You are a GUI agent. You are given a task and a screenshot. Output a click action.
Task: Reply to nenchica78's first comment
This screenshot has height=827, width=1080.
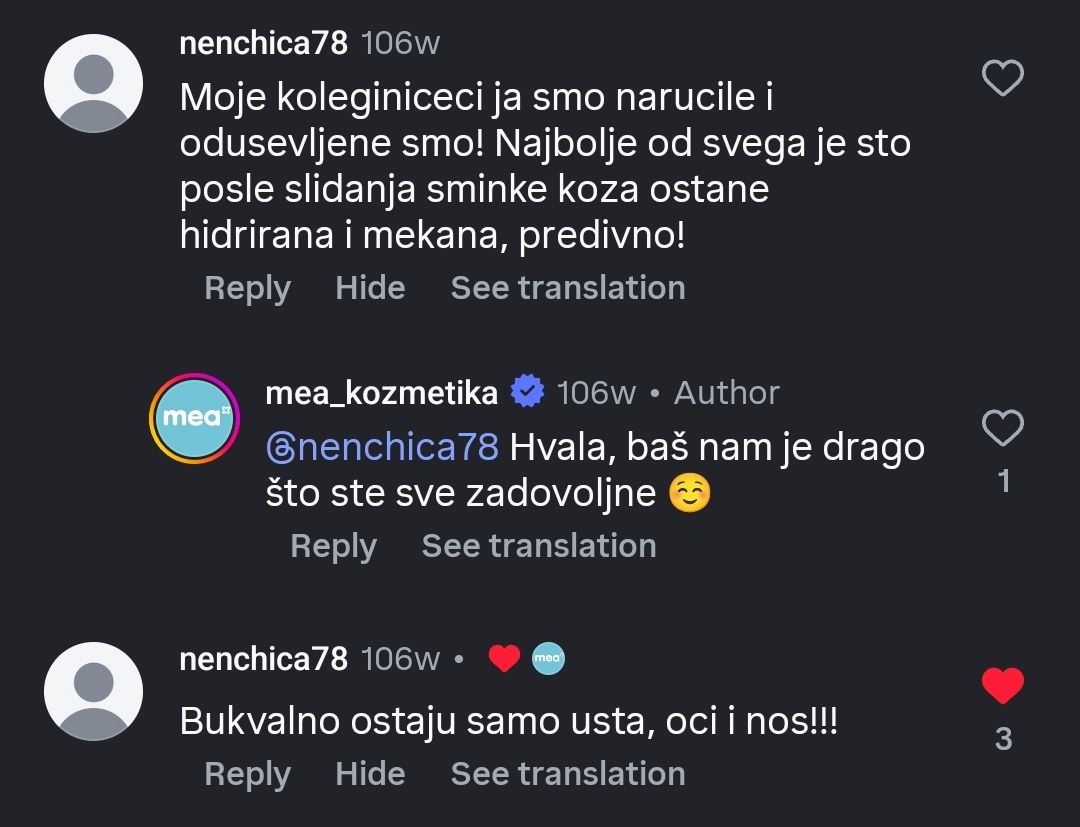pyautogui.click(x=247, y=288)
